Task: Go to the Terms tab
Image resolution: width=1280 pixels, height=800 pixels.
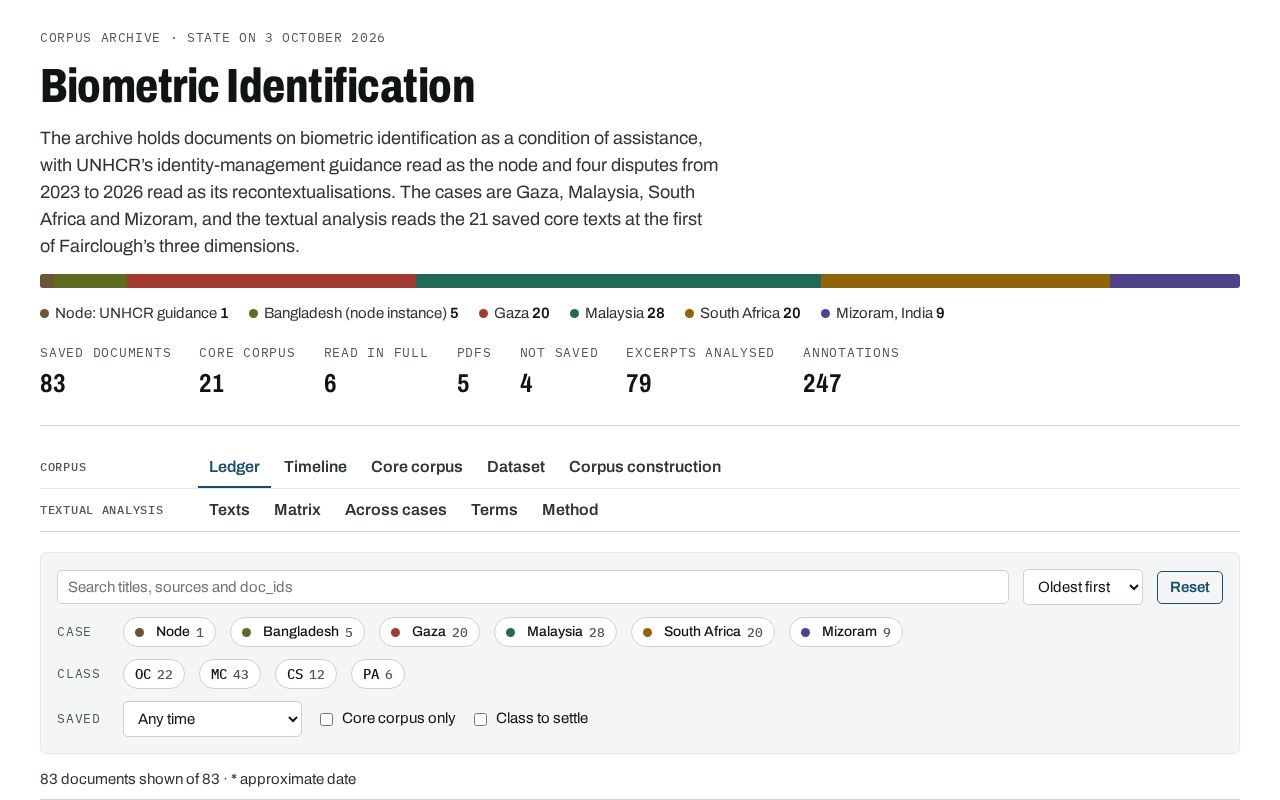Action: [494, 510]
